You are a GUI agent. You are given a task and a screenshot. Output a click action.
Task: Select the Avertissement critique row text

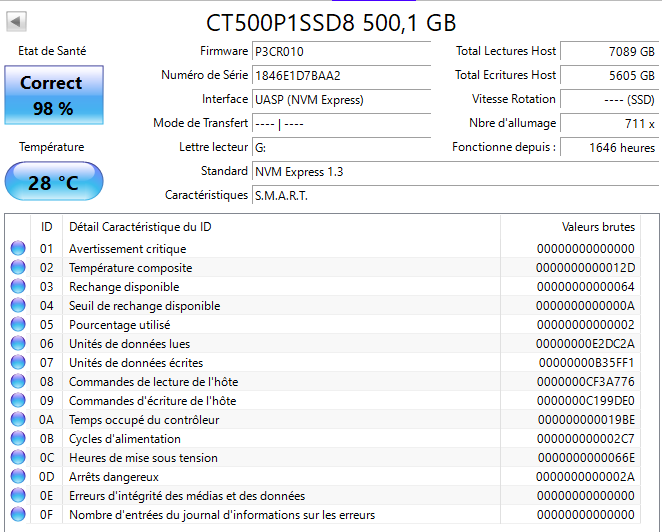(x=128, y=249)
